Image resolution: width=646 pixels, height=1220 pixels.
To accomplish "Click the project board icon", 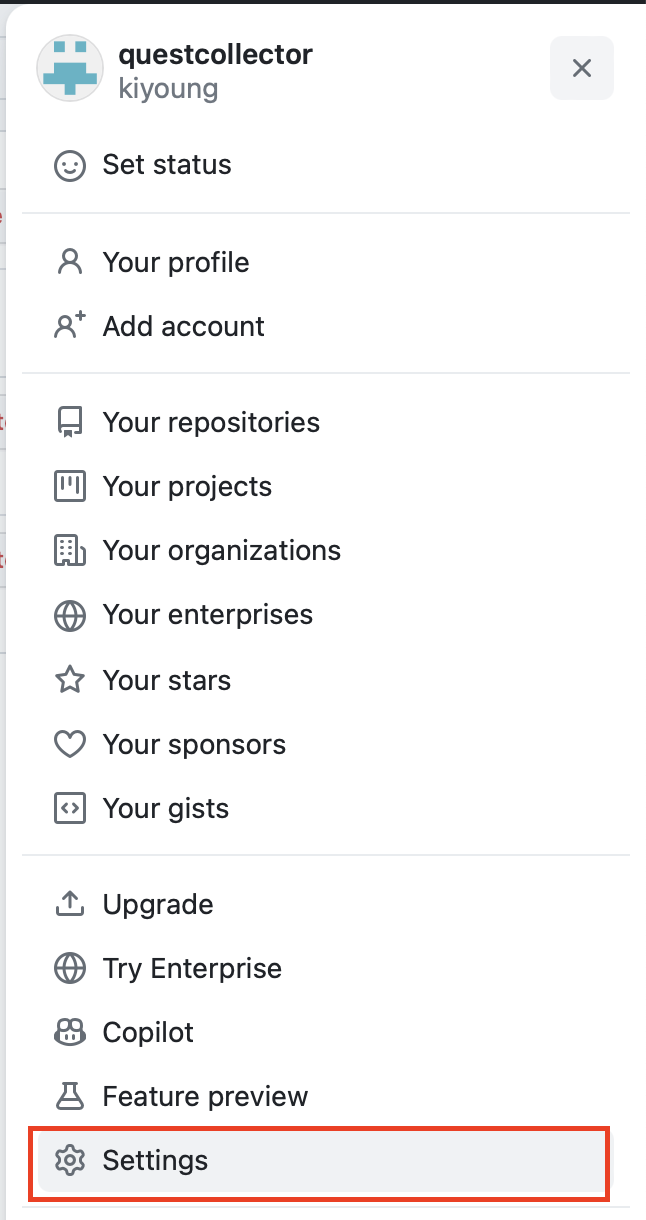I will pos(70,487).
